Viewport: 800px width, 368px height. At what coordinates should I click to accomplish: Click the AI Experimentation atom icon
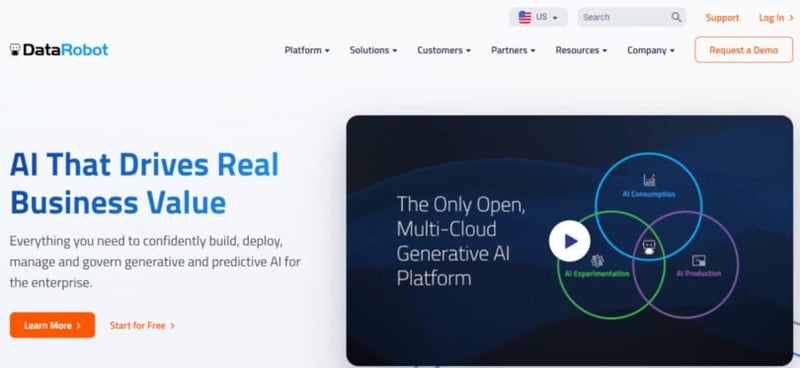click(597, 261)
